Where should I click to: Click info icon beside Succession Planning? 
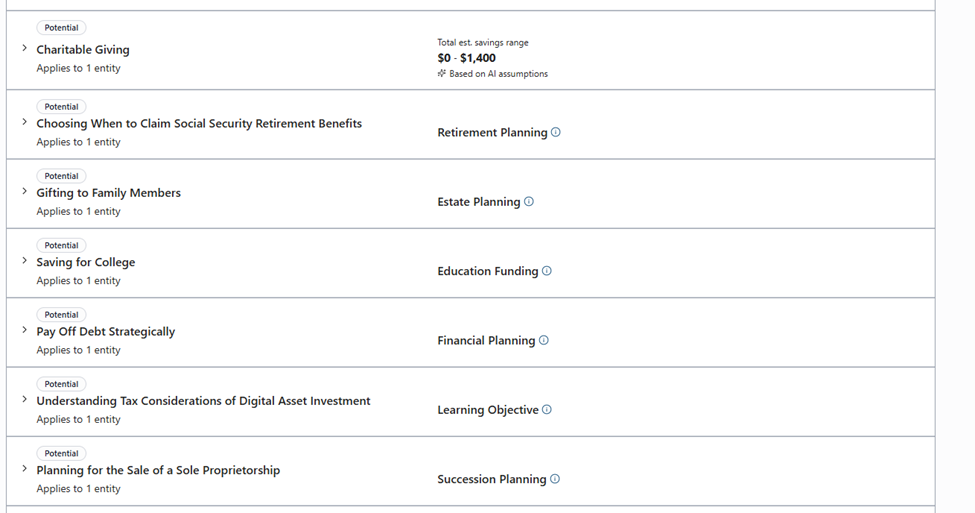click(555, 479)
